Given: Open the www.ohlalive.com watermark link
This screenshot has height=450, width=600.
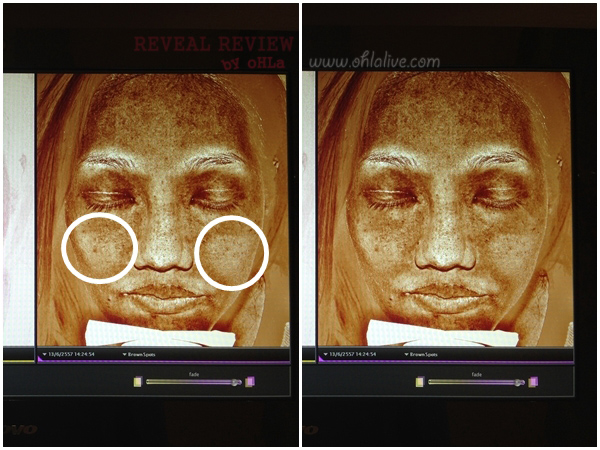Looking at the screenshot, I should [374, 61].
